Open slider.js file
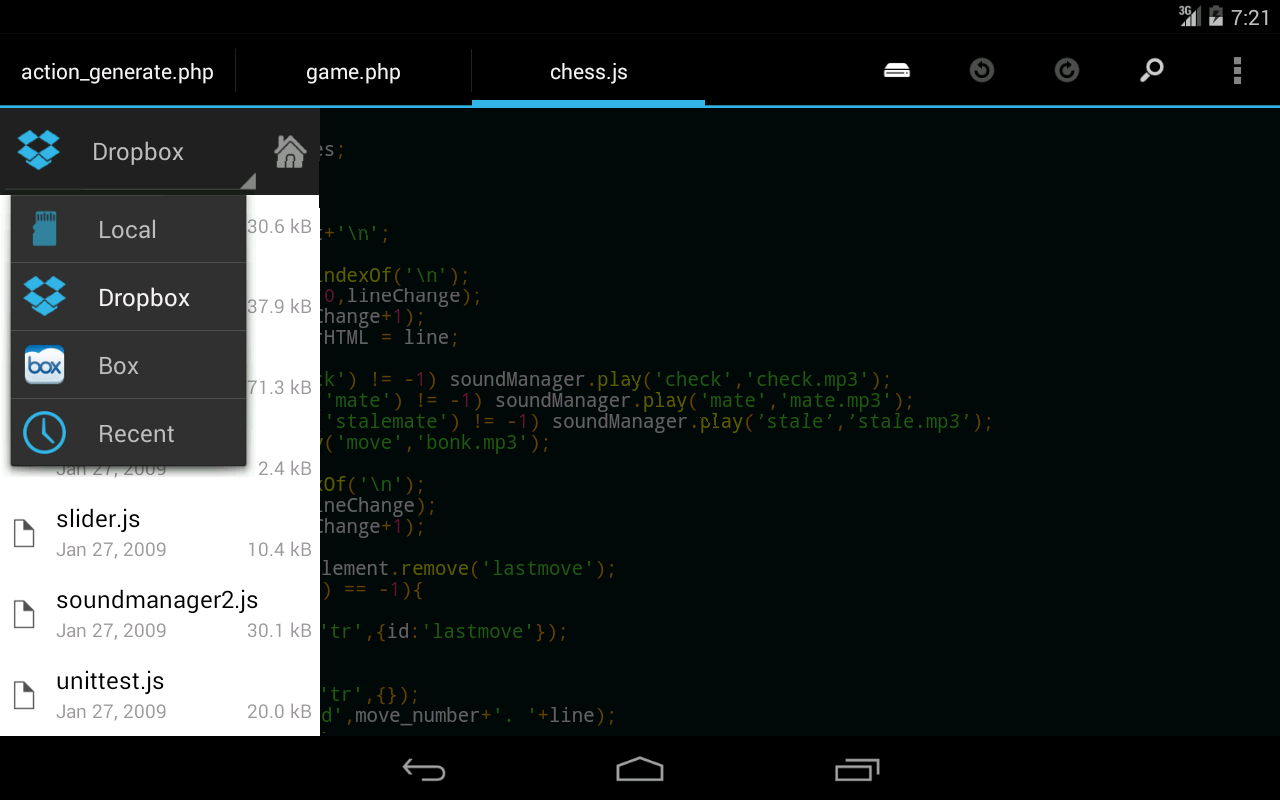This screenshot has width=1280, height=800. (x=160, y=533)
